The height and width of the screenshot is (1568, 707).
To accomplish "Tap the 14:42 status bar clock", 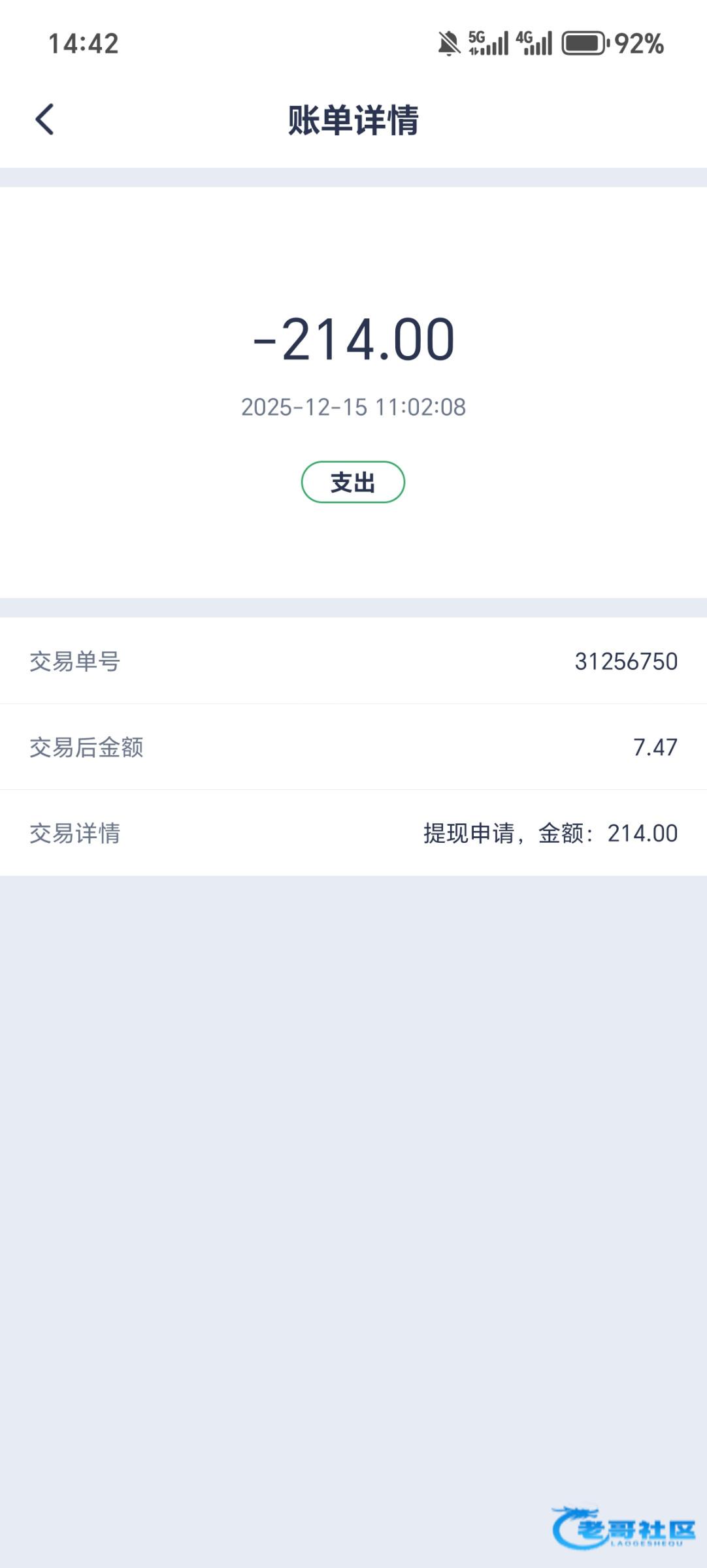I will 84,44.
